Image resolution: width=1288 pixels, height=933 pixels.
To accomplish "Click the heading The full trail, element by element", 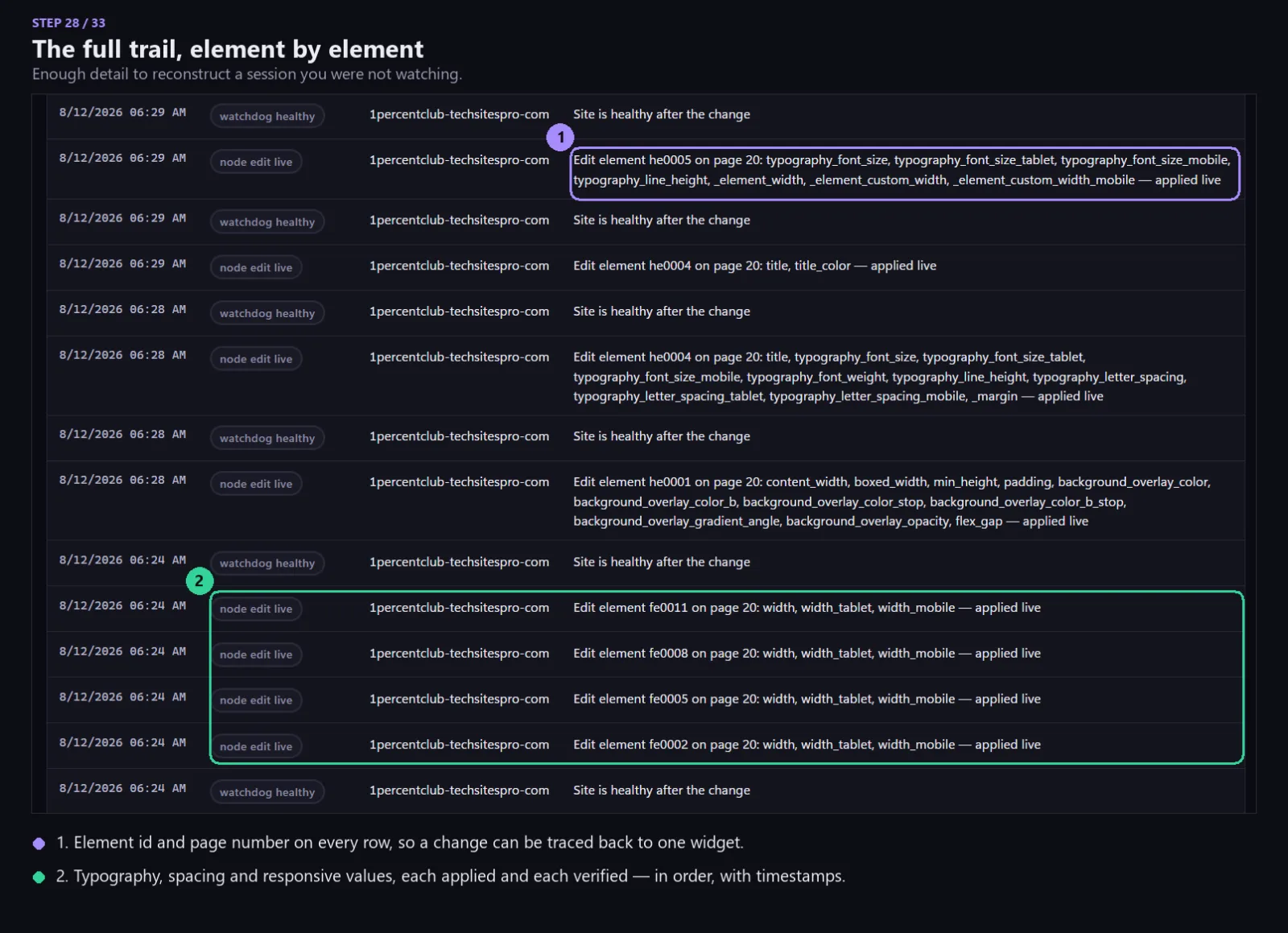I will [228, 49].
